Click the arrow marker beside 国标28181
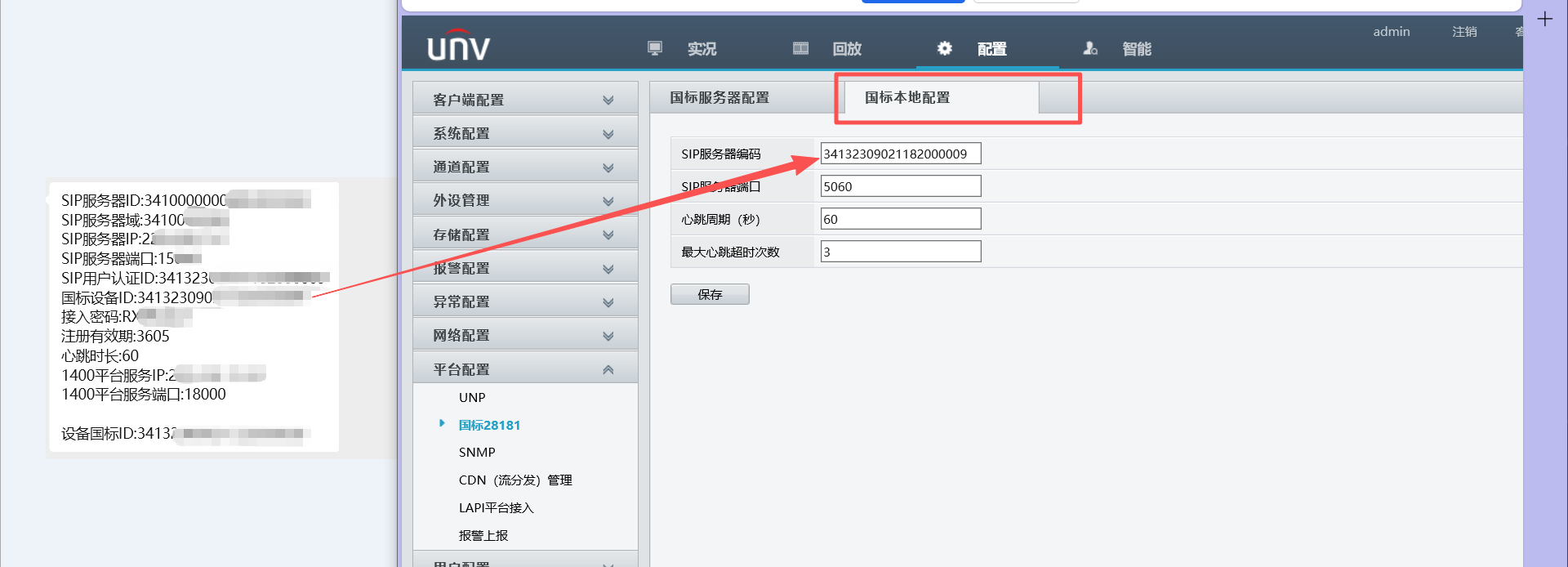 [442, 423]
